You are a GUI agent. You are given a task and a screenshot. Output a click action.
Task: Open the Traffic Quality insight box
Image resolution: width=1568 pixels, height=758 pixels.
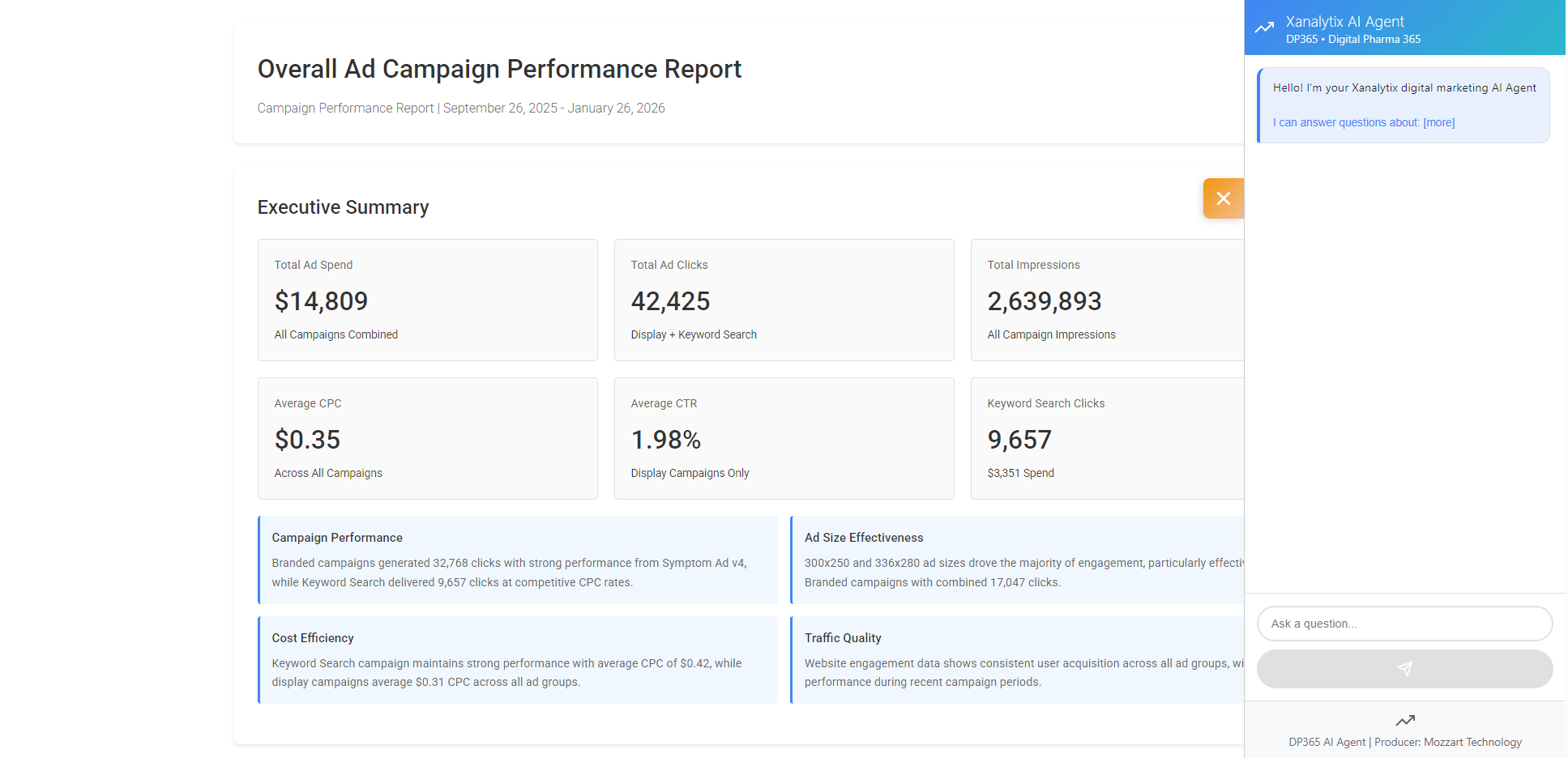coord(1017,660)
